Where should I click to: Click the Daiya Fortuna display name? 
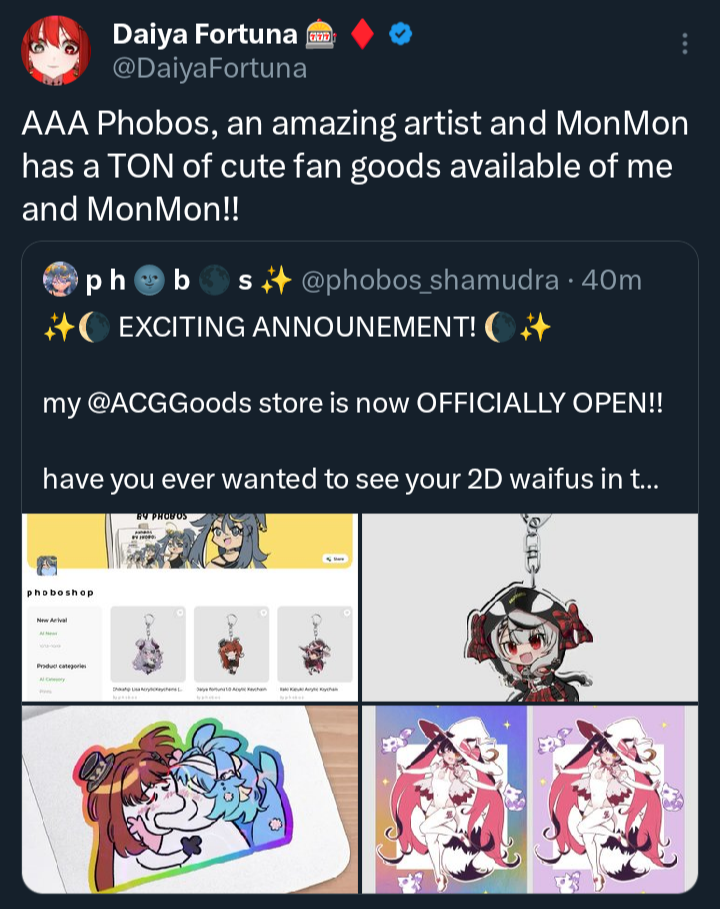click(x=205, y=34)
